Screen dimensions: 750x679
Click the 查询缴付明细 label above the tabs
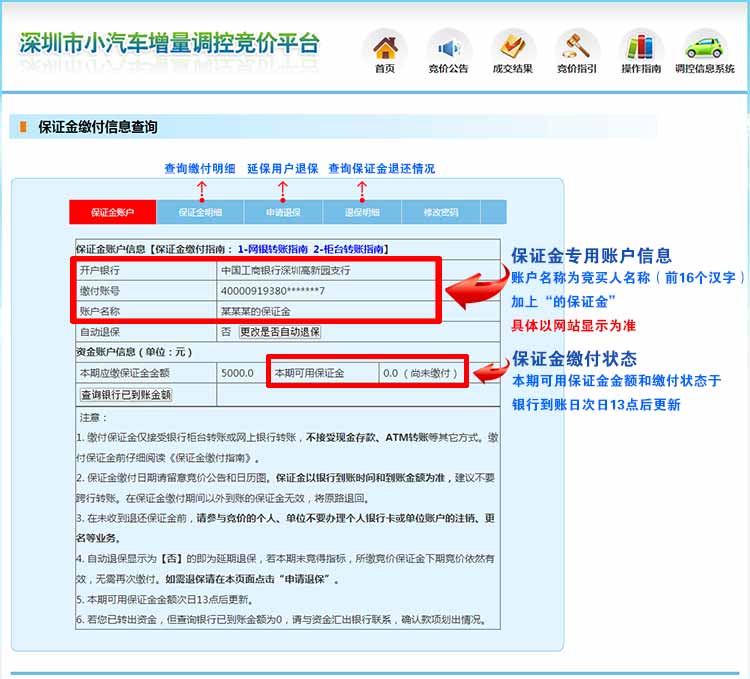(200, 168)
